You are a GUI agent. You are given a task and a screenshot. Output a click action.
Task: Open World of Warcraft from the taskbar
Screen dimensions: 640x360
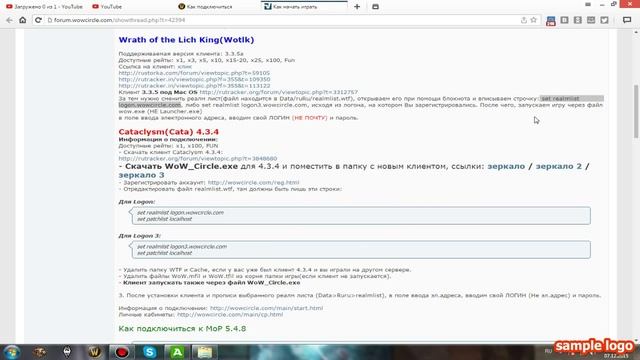[94, 352]
